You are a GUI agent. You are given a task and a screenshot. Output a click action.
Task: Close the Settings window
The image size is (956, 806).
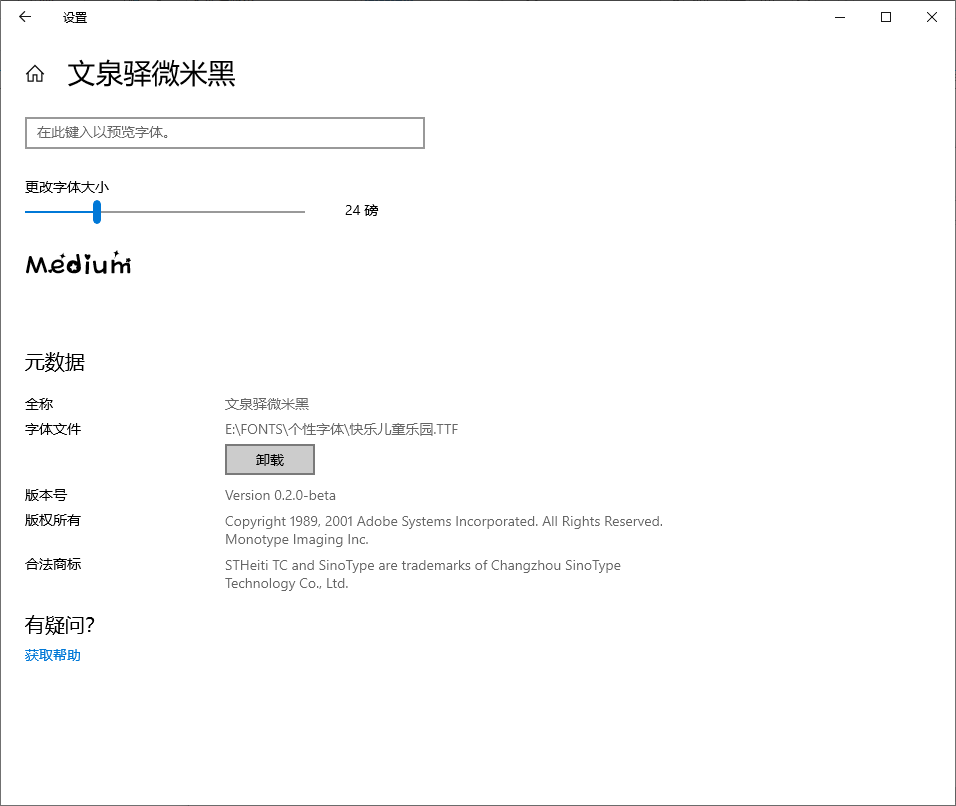pyautogui.click(x=932, y=17)
